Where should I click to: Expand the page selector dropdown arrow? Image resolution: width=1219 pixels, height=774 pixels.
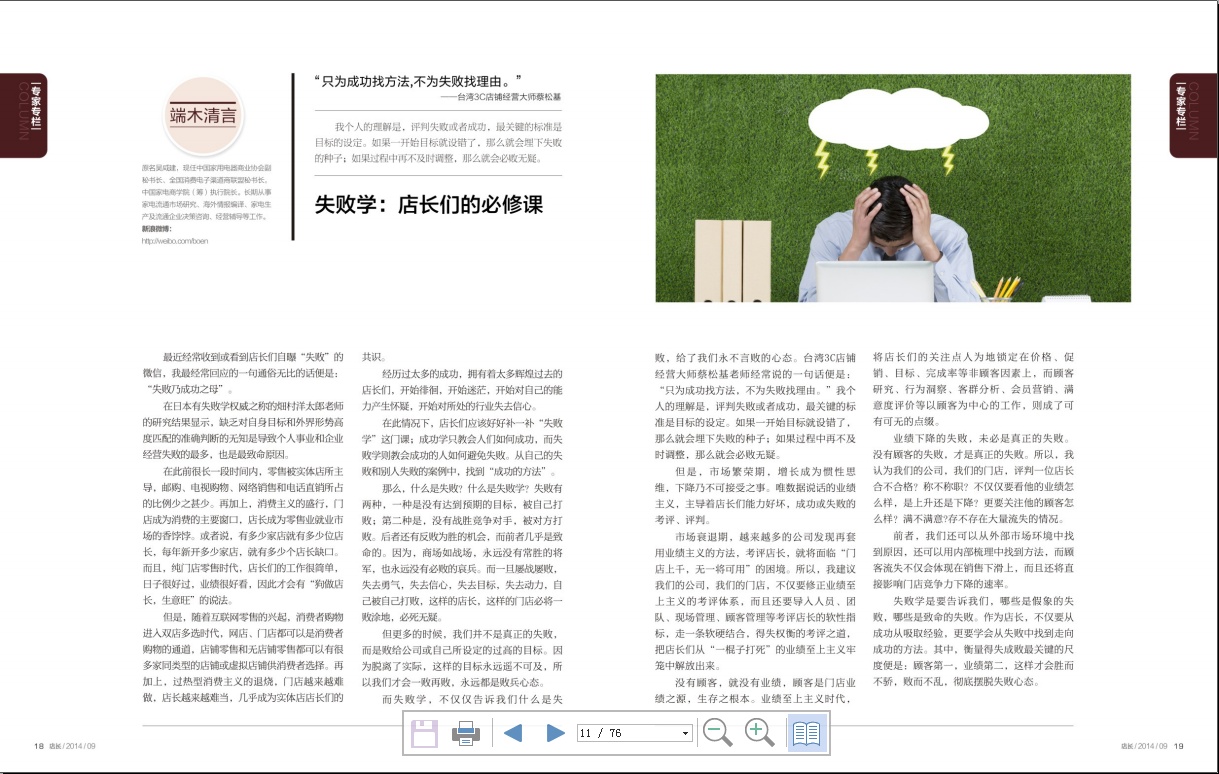pyautogui.click(x=685, y=733)
